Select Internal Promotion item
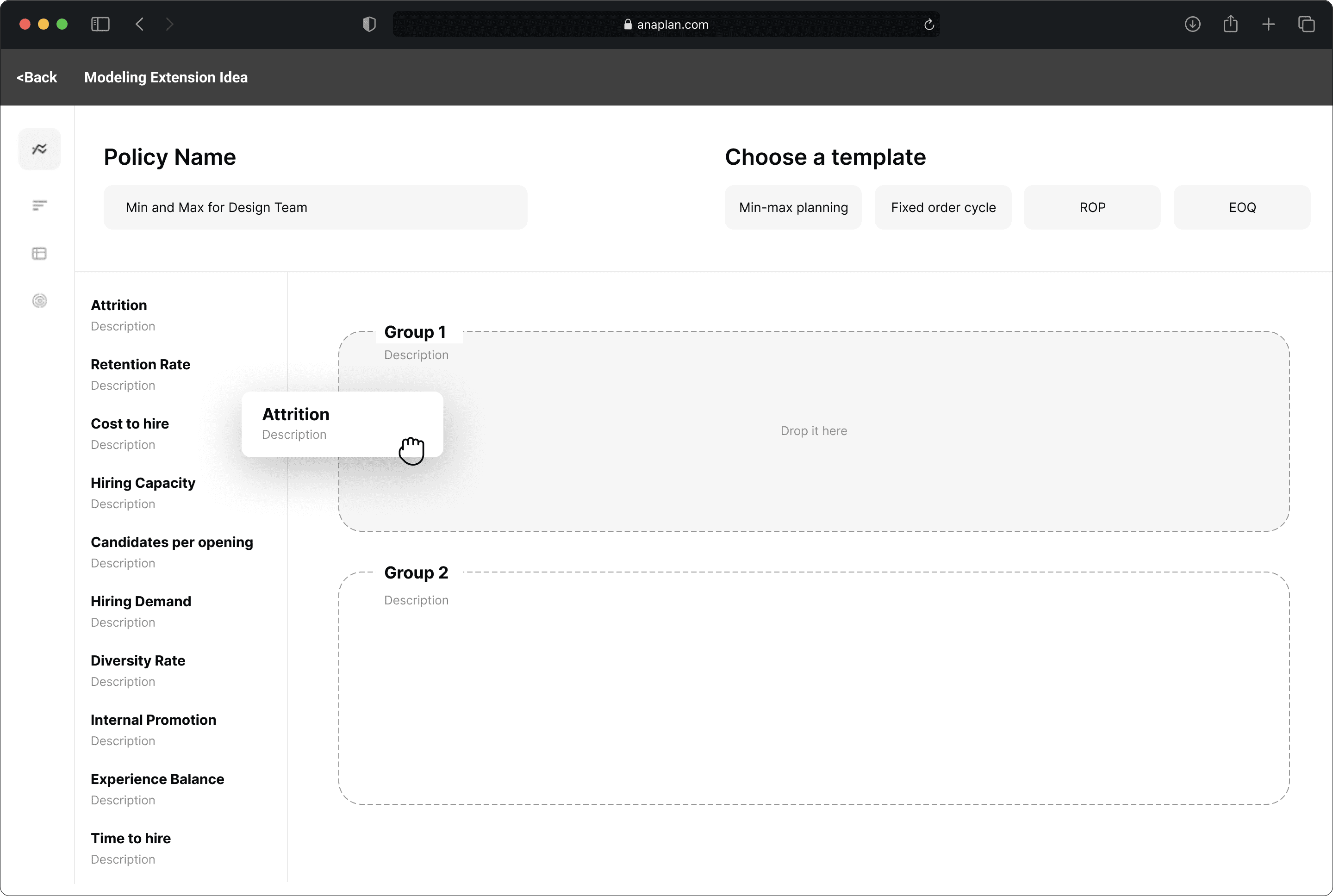The image size is (1333, 896). click(153, 730)
